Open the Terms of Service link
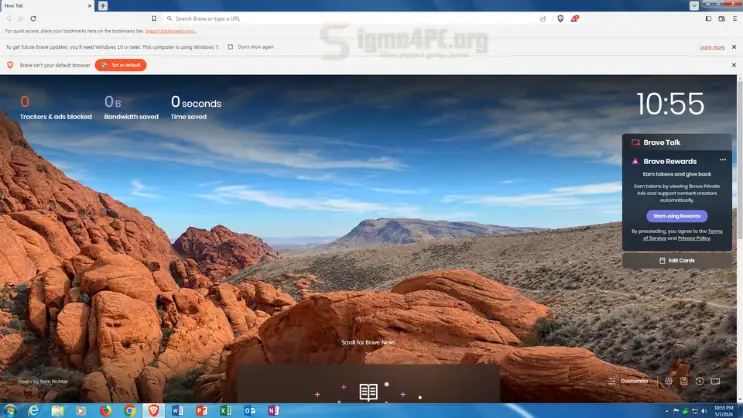This screenshot has width=743, height=418. coord(683,235)
